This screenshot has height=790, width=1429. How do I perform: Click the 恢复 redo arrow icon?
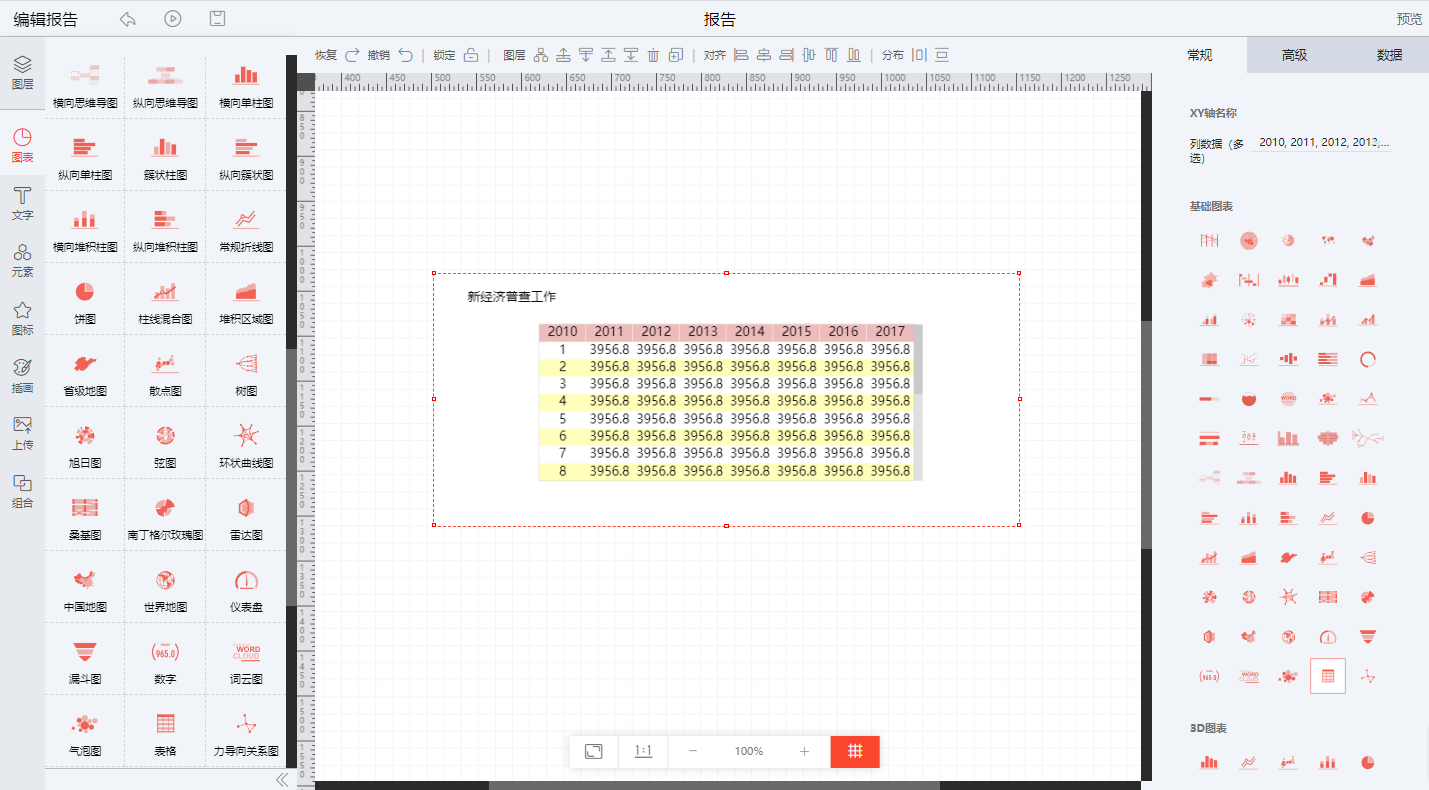[352, 55]
